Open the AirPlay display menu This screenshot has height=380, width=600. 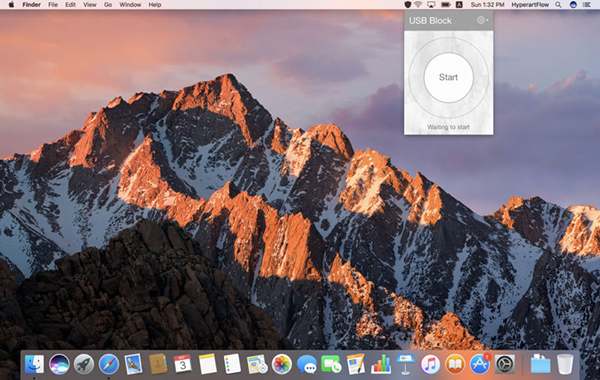coord(431,5)
